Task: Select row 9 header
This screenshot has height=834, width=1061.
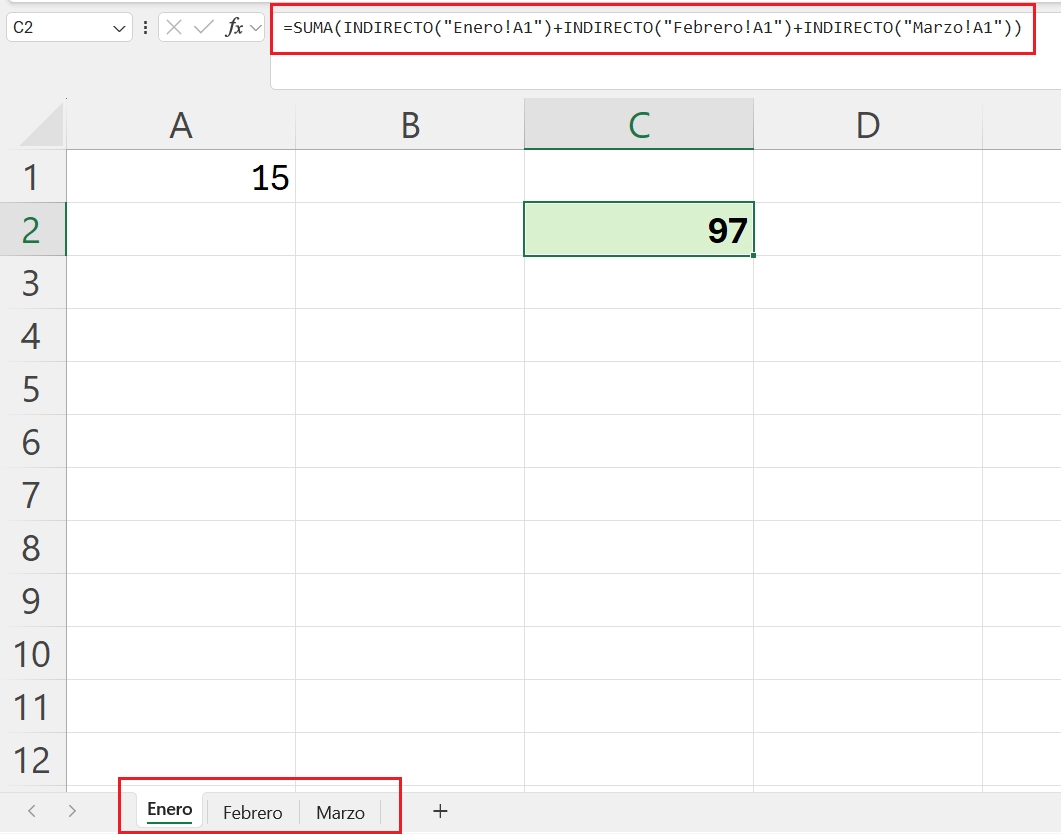Action: [31, 601]
